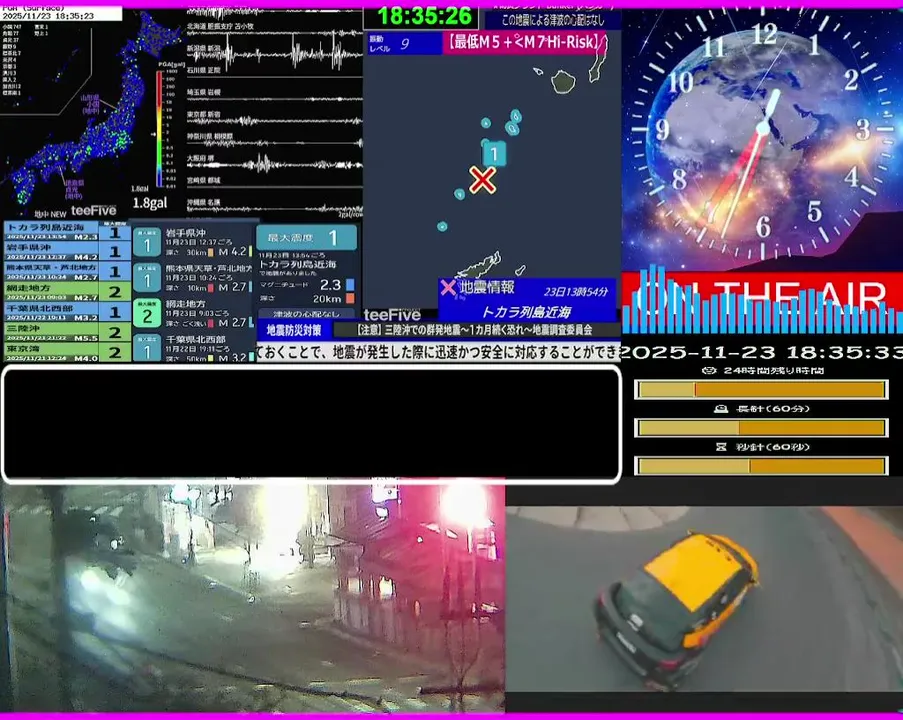
Task: Click the この地震による津波の心配はなし notice
Action: [552, 20]
